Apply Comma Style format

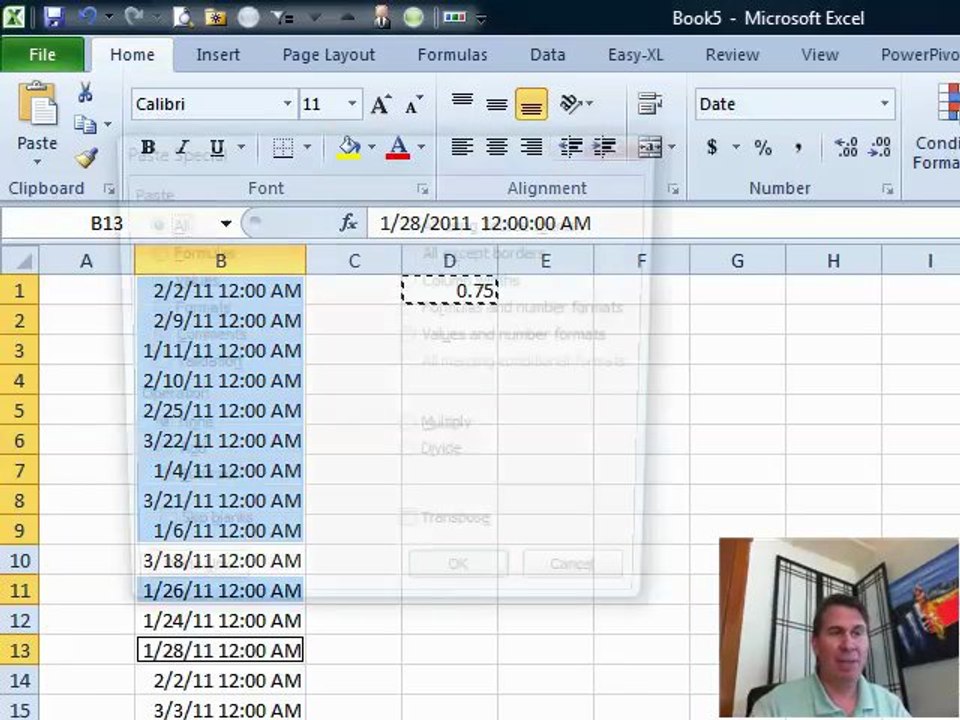(798, 148)
